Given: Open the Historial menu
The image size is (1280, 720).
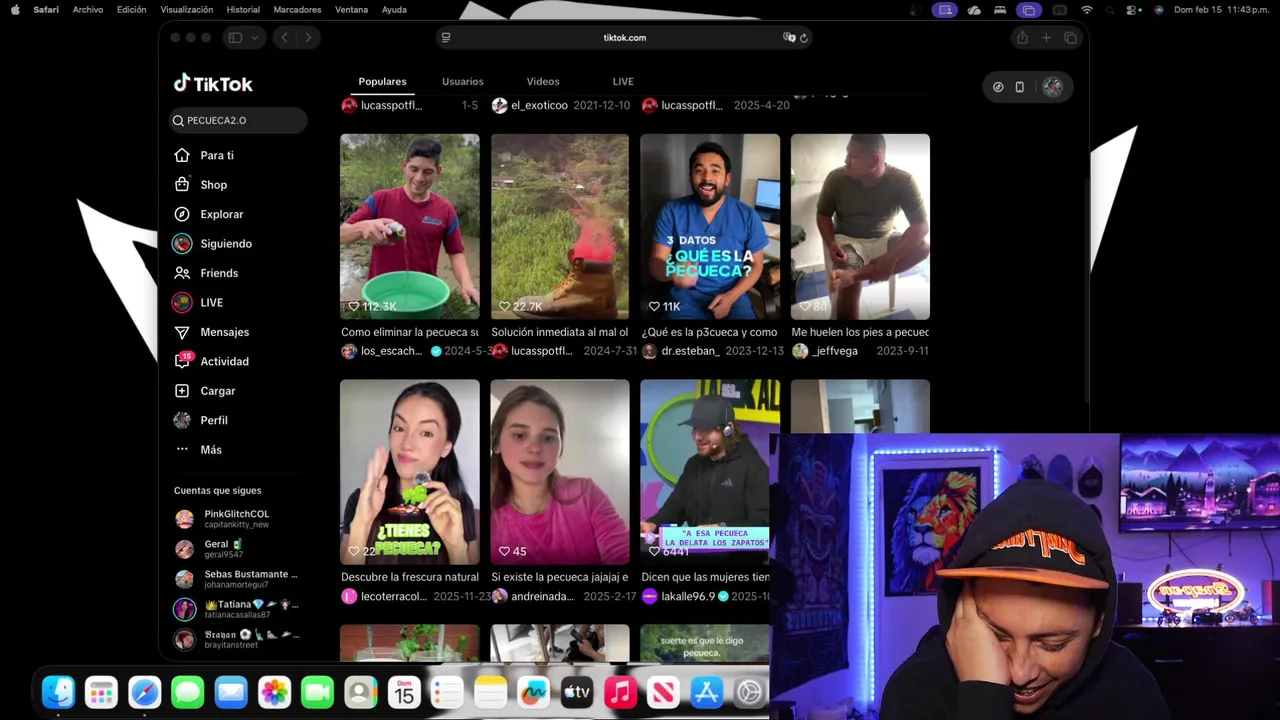Looking at the screenshot, I should [243, 10].
